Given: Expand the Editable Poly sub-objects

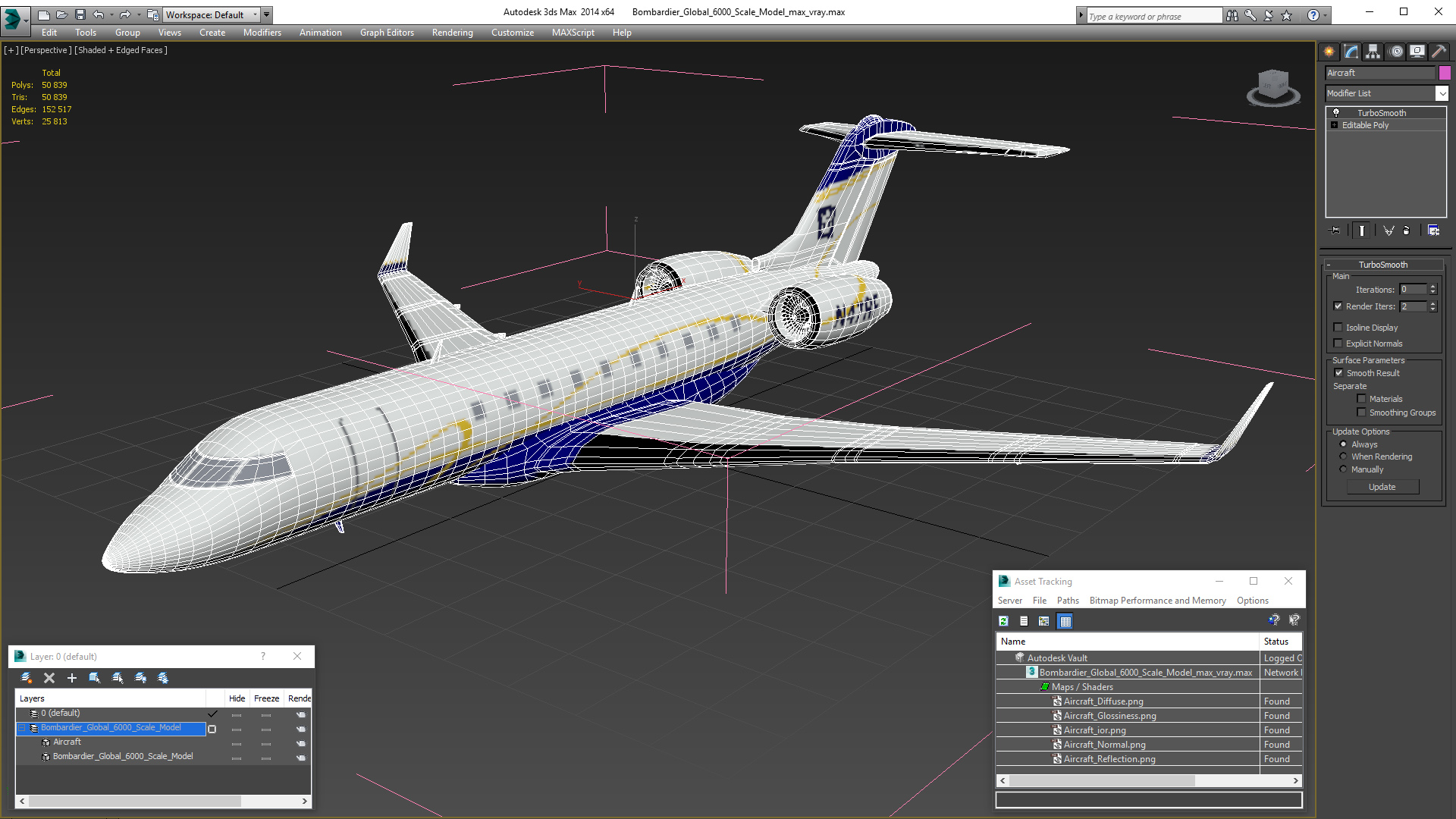Looking at the screenshot, I should [x=1334, y=125].
